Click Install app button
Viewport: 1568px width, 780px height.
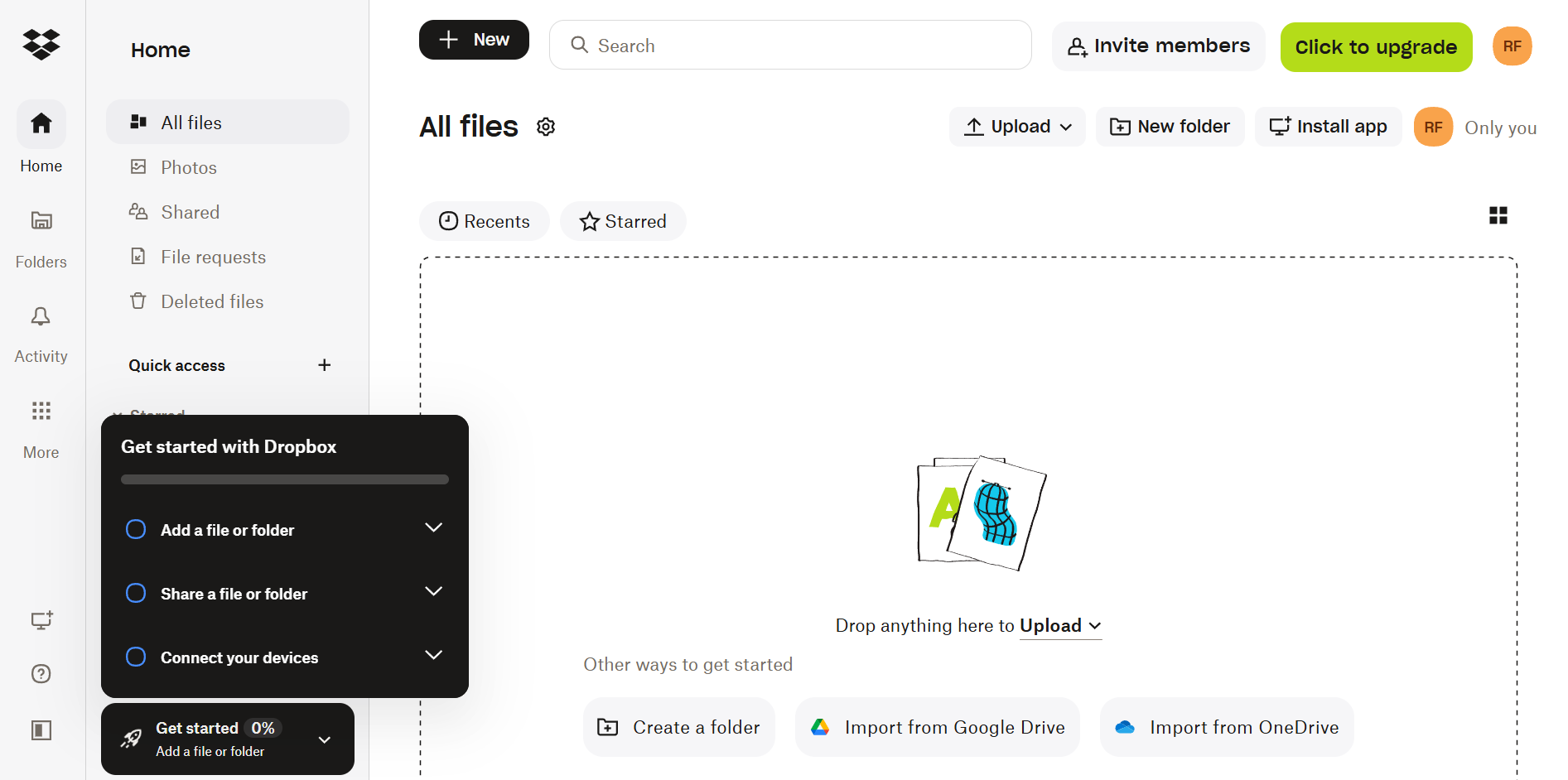(x=1329, y=127)
